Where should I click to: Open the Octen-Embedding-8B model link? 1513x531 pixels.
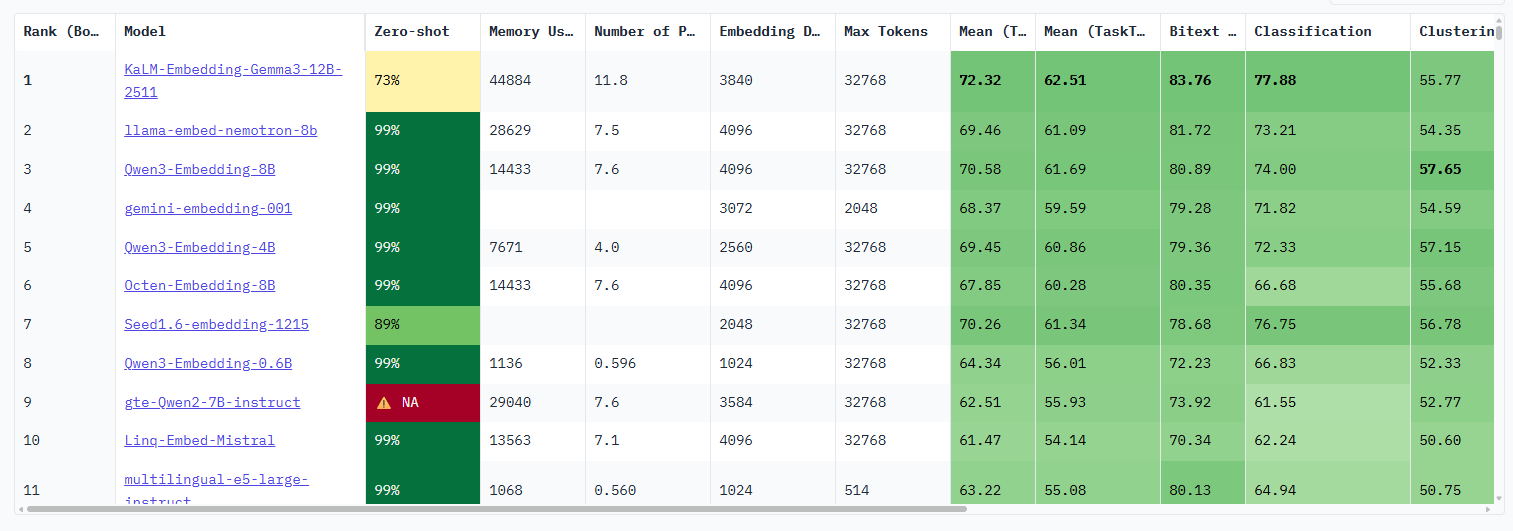[200, 285]
